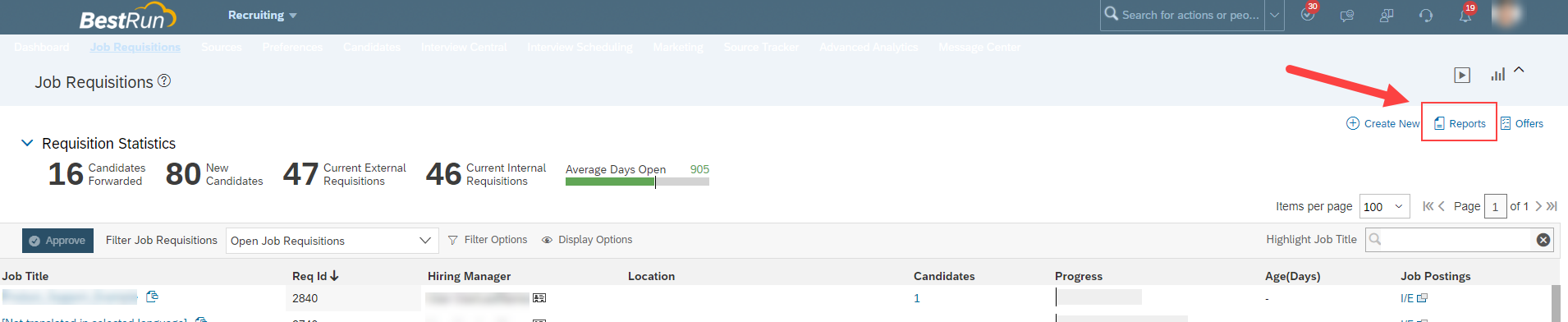
Task: Clear the Highlight Job Title search field
Action: 1543,240
